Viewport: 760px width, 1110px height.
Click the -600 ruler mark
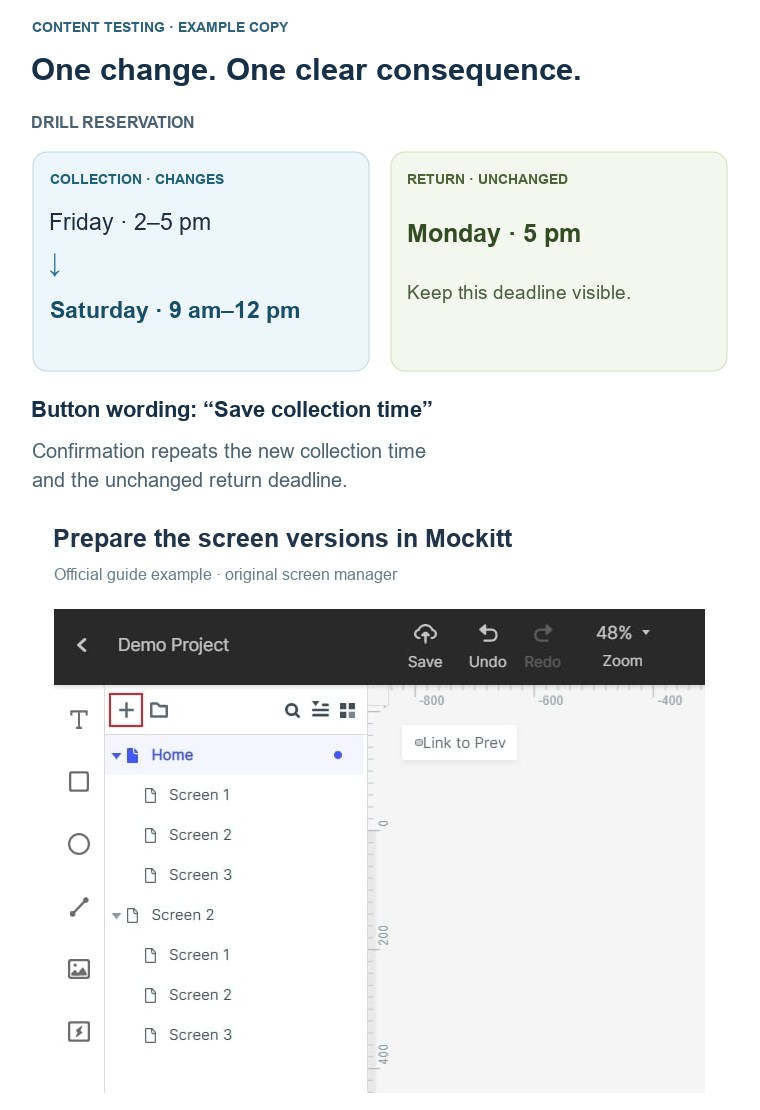[x=551, y=701]
